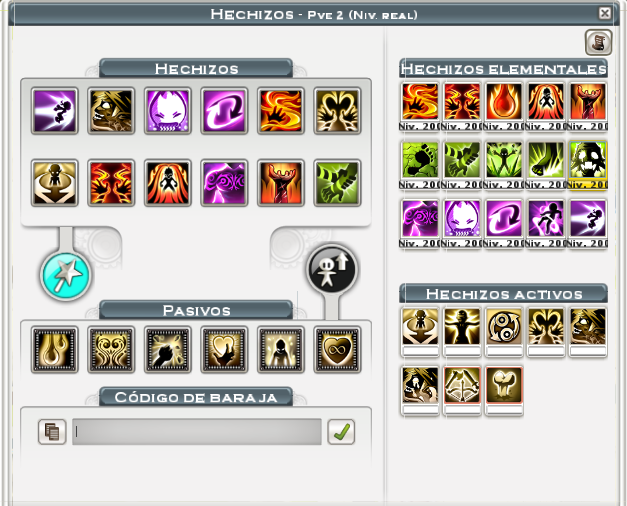Viewport: 627px width, 506px height.
Task: Click the black character level-up circular button
Action: click(x=332, y=269)
